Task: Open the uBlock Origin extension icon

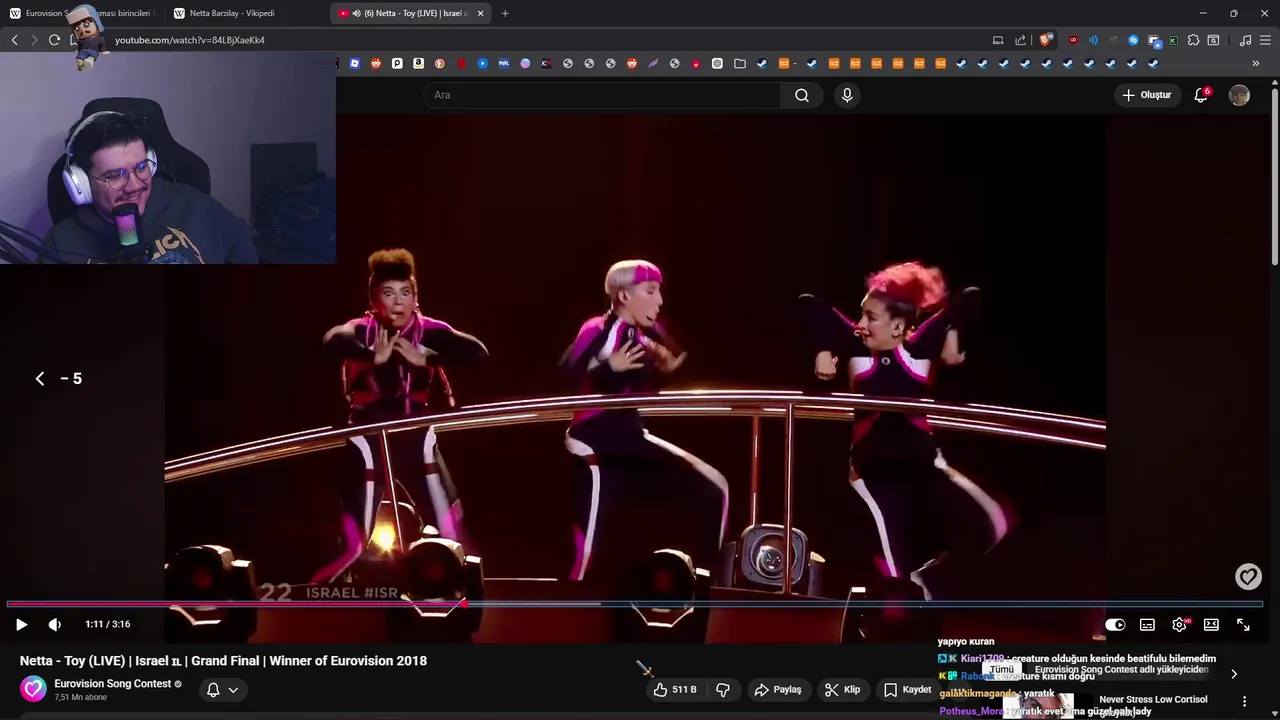Action: [x=1073, y=40]
